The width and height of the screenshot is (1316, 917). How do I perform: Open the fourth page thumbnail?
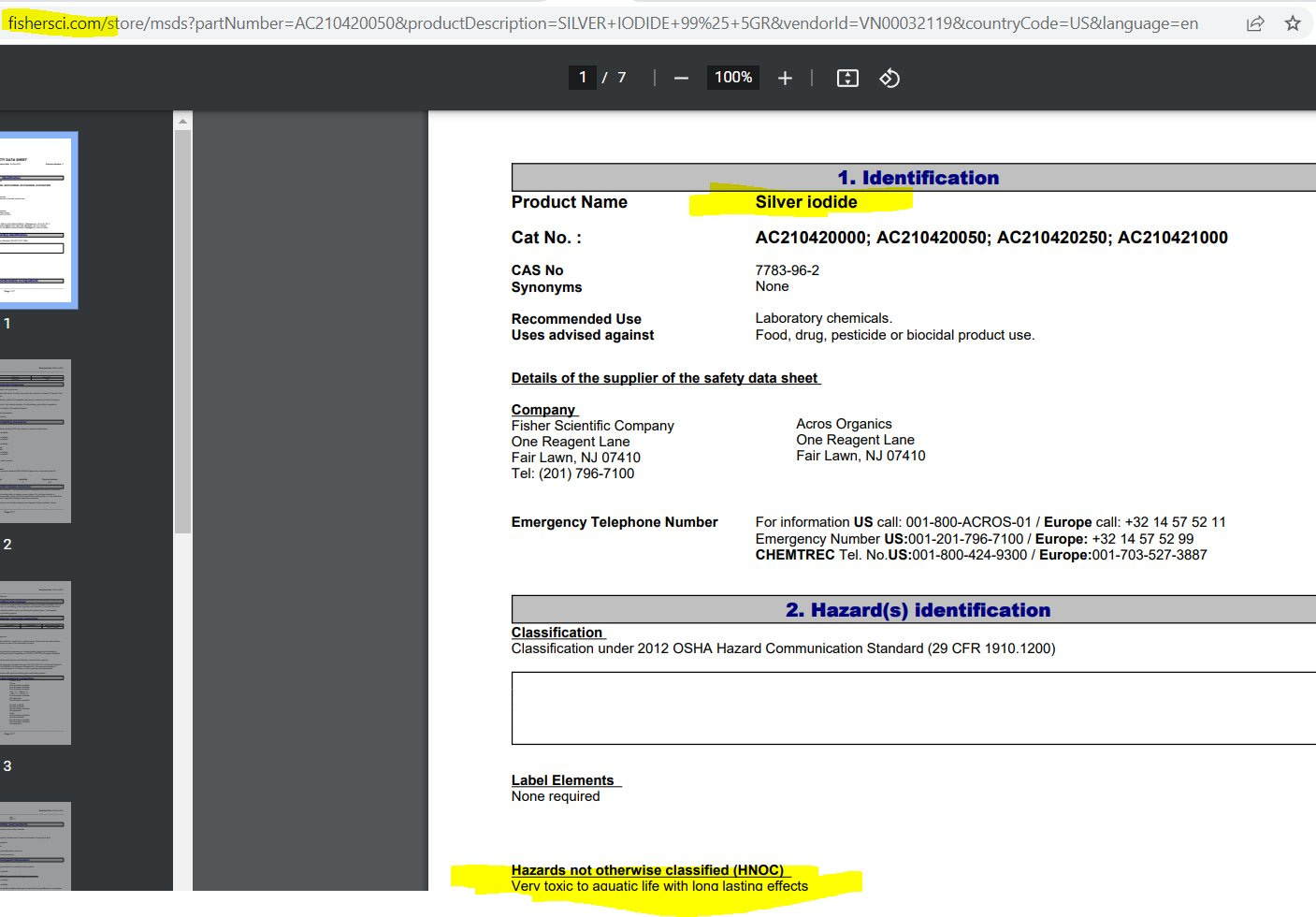[x=36, y=846]
